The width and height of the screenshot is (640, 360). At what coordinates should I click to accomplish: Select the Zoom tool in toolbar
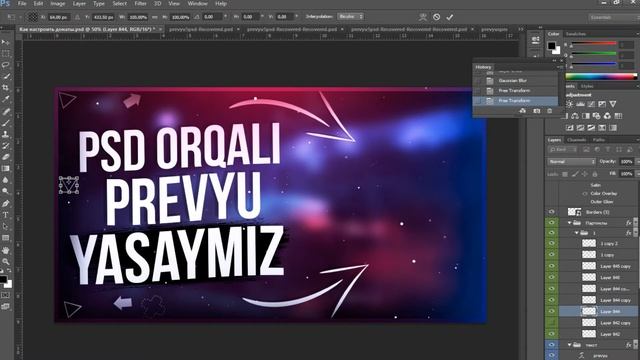[6, 261]
